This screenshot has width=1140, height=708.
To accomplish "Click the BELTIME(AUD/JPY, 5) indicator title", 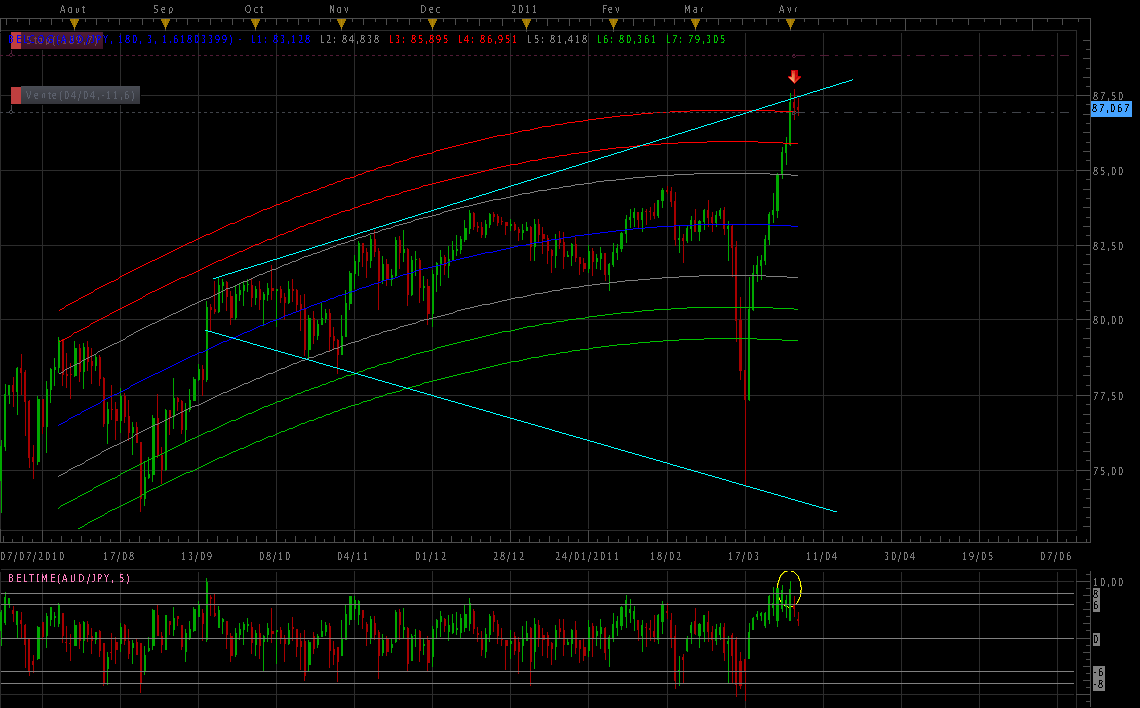I will tap(69, 578).
